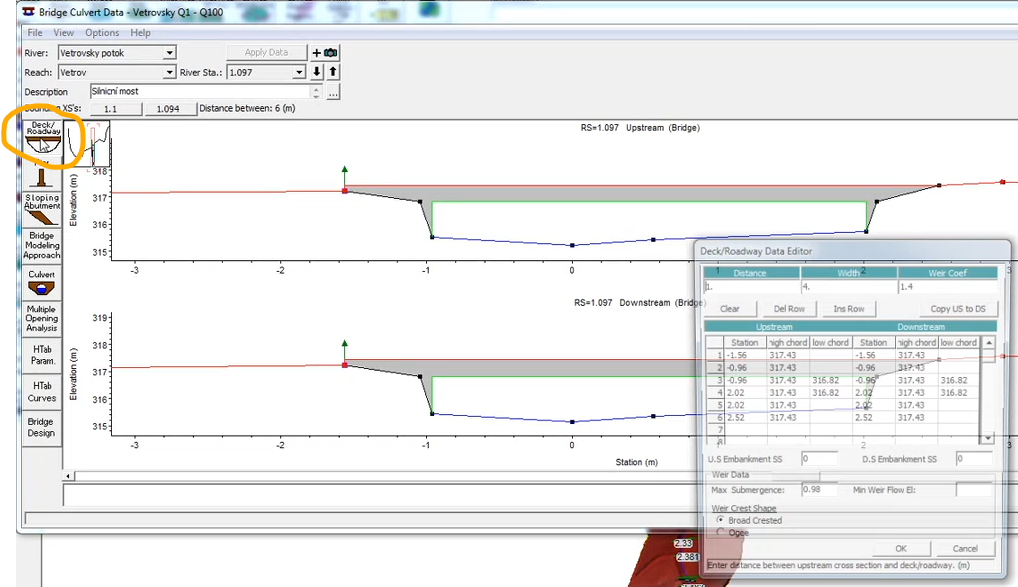This screenshot has width=1018, height=587.
Task: Click the Del Row button
Action: [789, 309]
